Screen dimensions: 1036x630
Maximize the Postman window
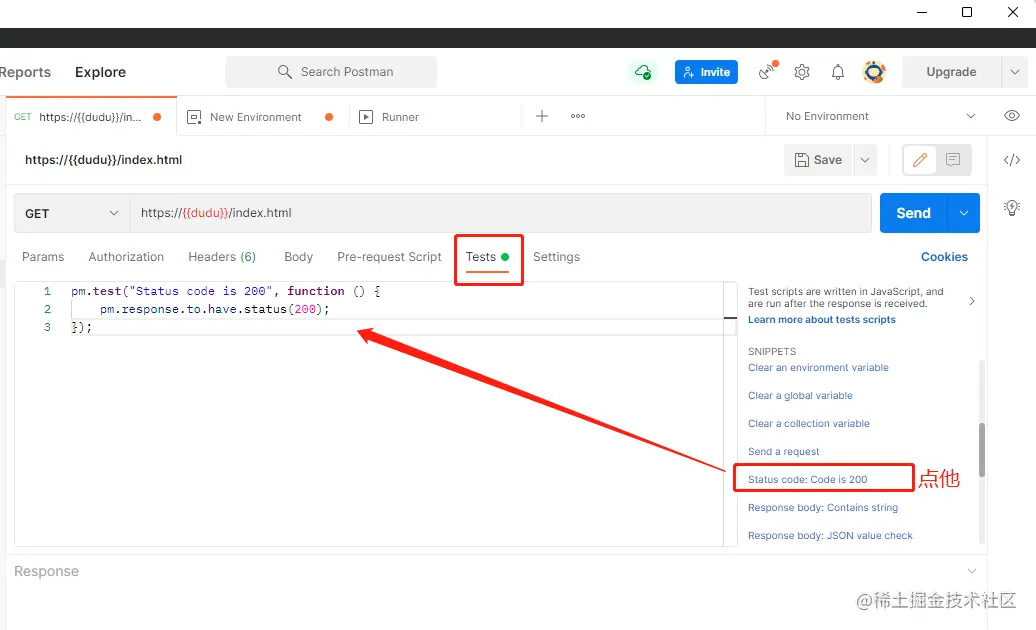tap(967, 12)
